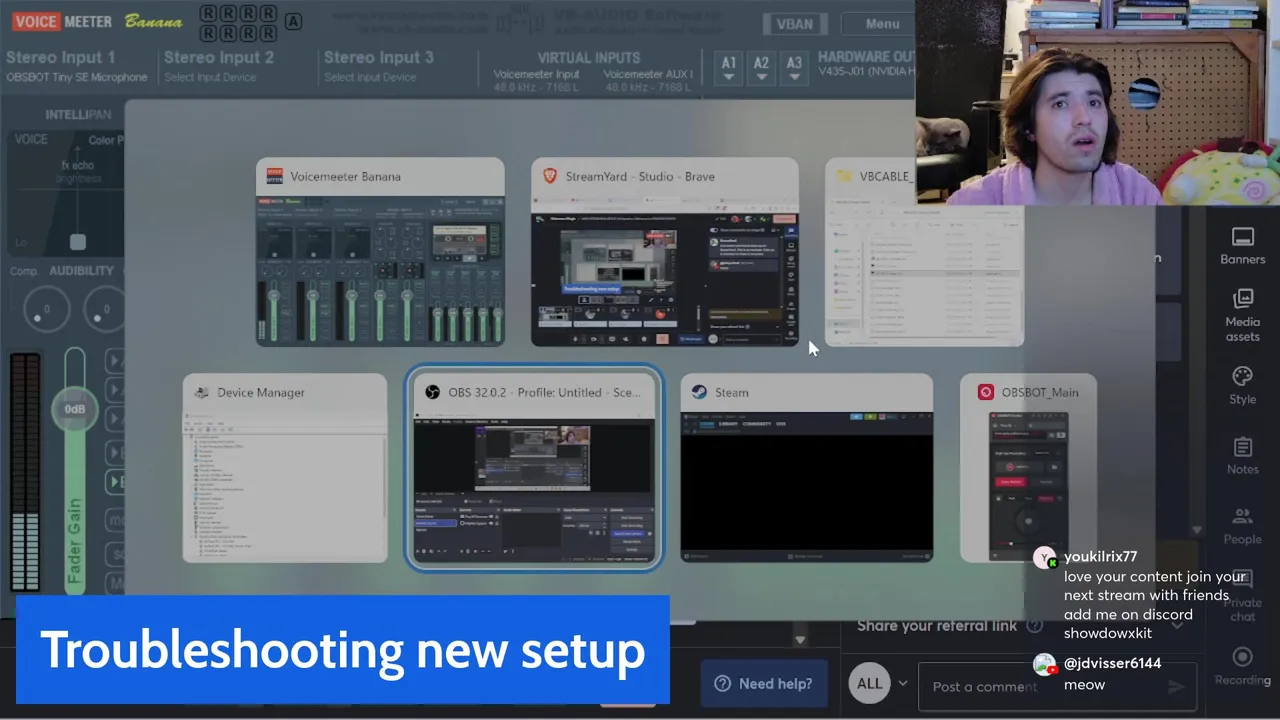The image size is (1280, 720).
Task: Click the down arrow below the banner list
Action: (x=799, y=640)
